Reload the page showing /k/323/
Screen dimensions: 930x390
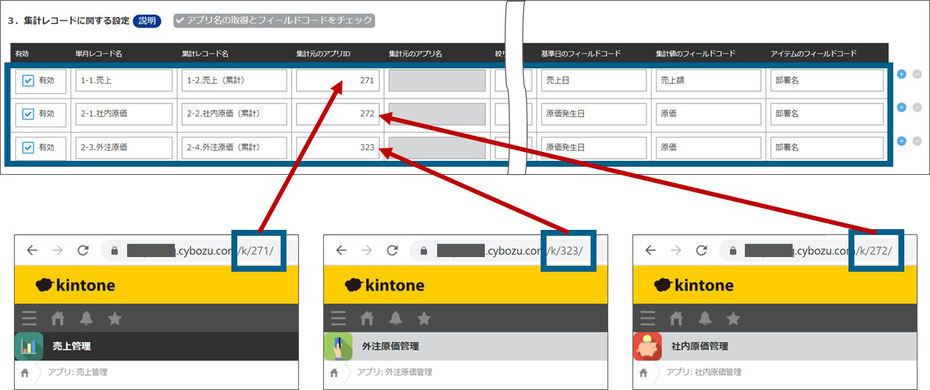click(x=392, y=250)
